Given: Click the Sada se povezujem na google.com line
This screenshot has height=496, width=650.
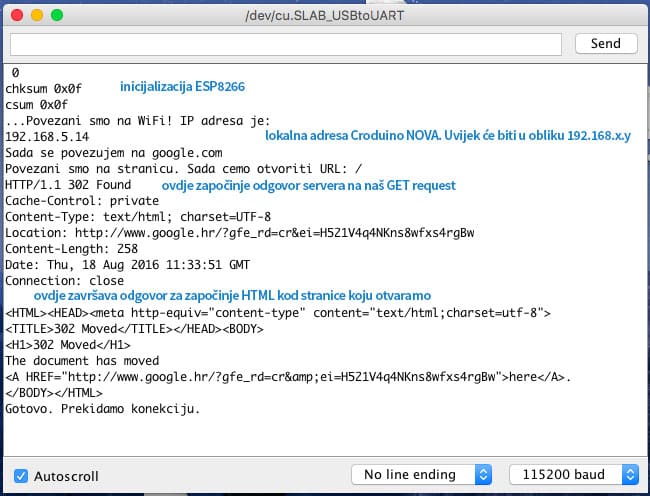Looking at the screenshot, I should click(113, 153).
